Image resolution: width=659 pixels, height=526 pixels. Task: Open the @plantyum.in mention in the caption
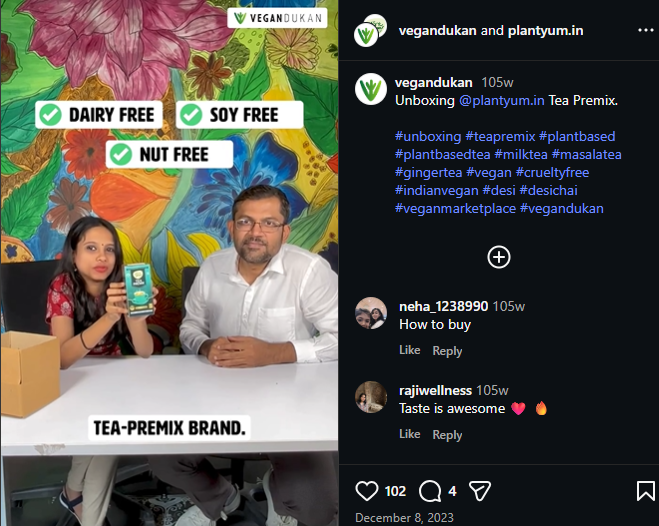502,100
